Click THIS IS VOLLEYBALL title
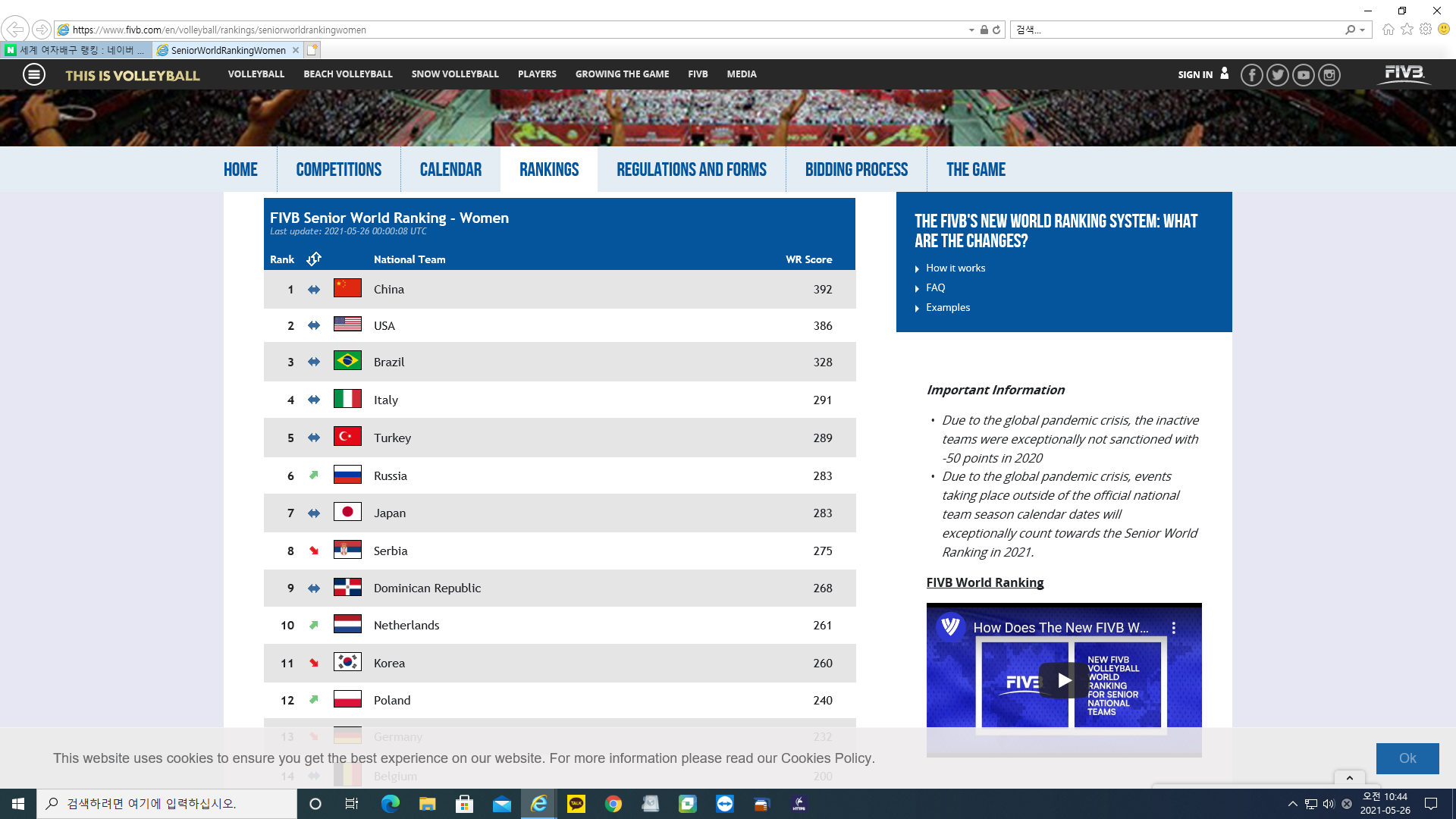1456x819 pixels. pos(133,75)
